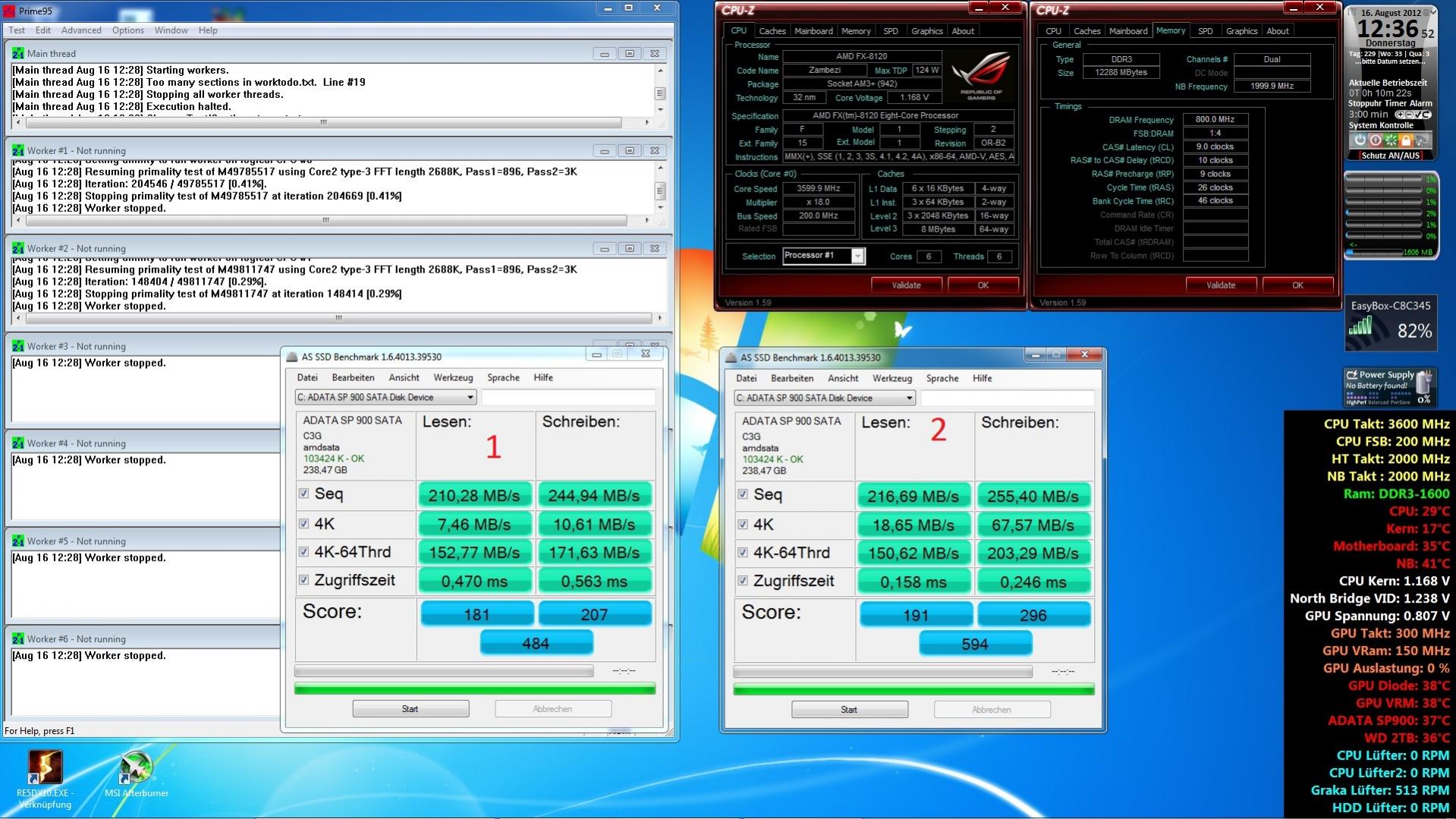
Task: Click the 594 total score in AS SSD
Action: (975, 644)
